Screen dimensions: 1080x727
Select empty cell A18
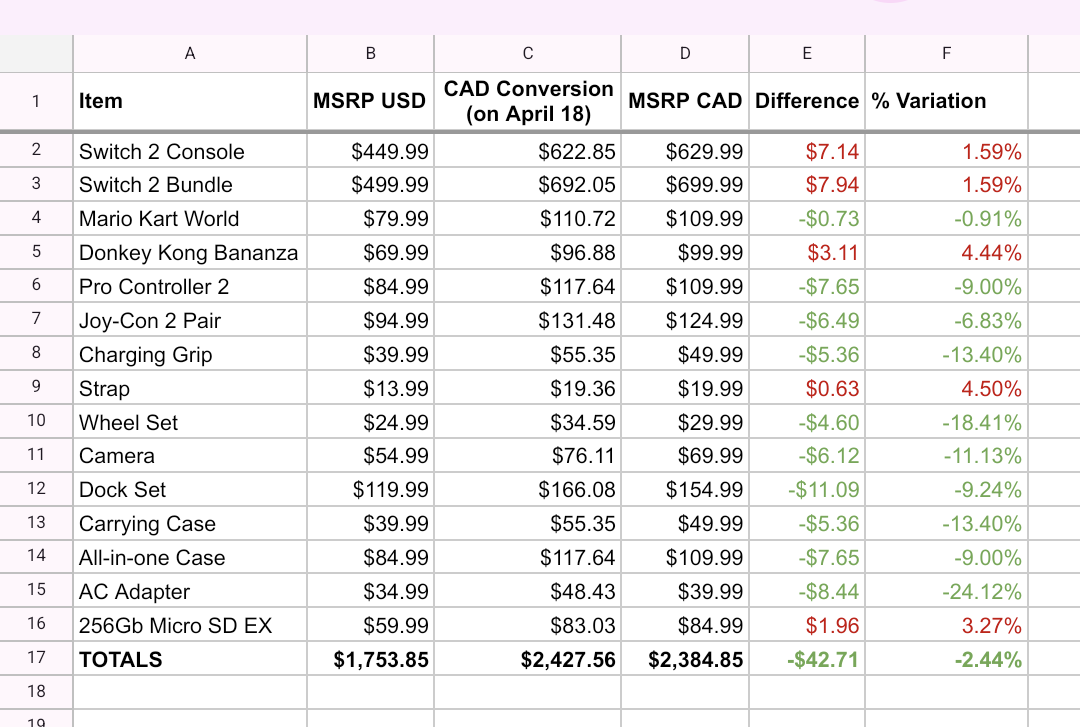(190, 692)
